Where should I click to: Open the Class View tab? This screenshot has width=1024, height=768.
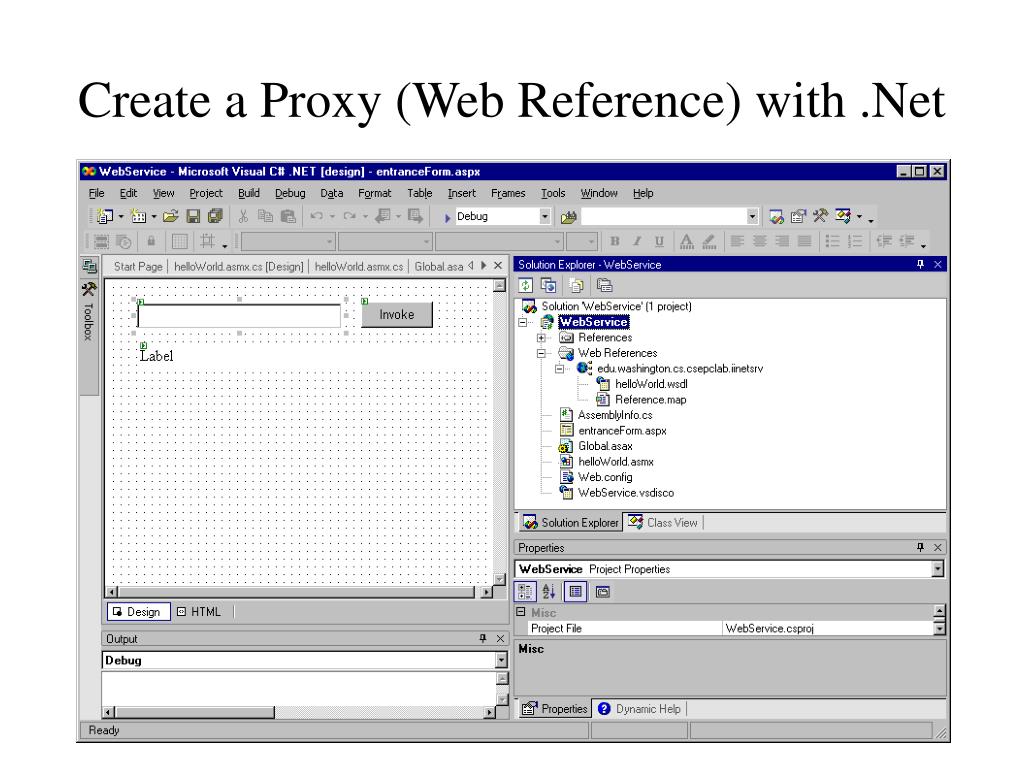[x=664, y=522]
